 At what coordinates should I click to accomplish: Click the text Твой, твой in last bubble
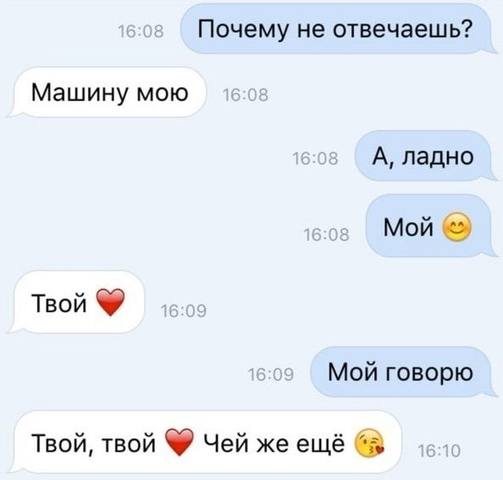coord(93,443)
